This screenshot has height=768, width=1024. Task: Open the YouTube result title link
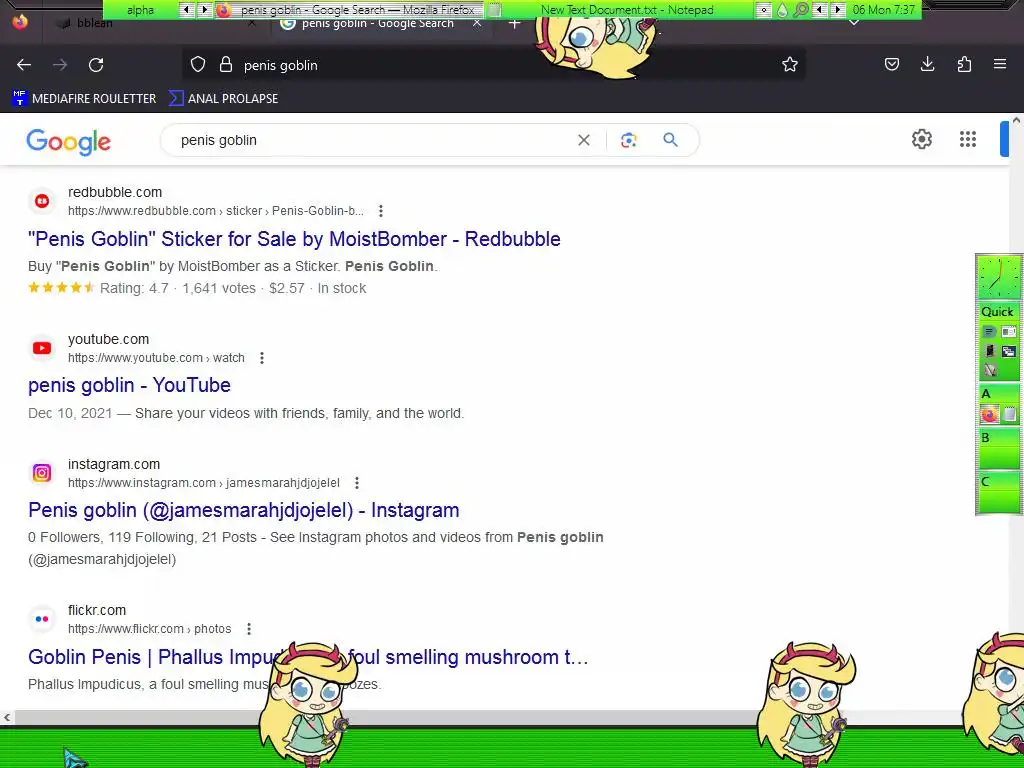(x=129, y=385)
